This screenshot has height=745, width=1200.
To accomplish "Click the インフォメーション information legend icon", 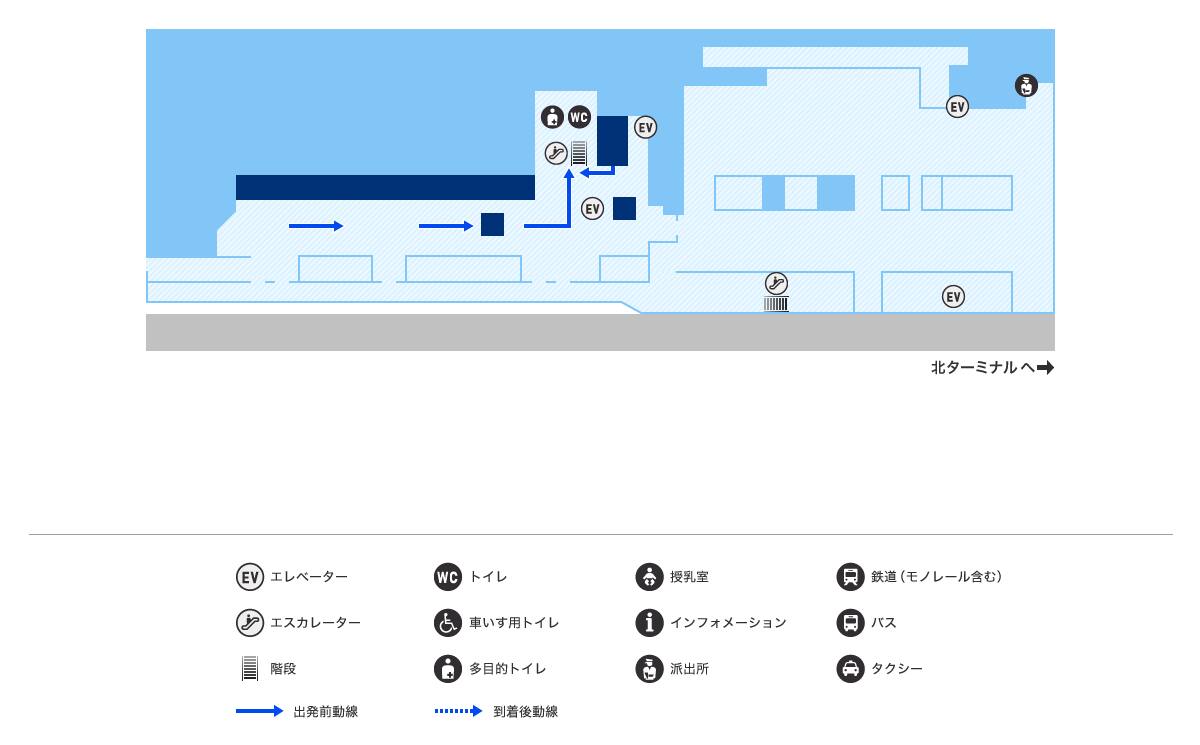I will point(648,623).
